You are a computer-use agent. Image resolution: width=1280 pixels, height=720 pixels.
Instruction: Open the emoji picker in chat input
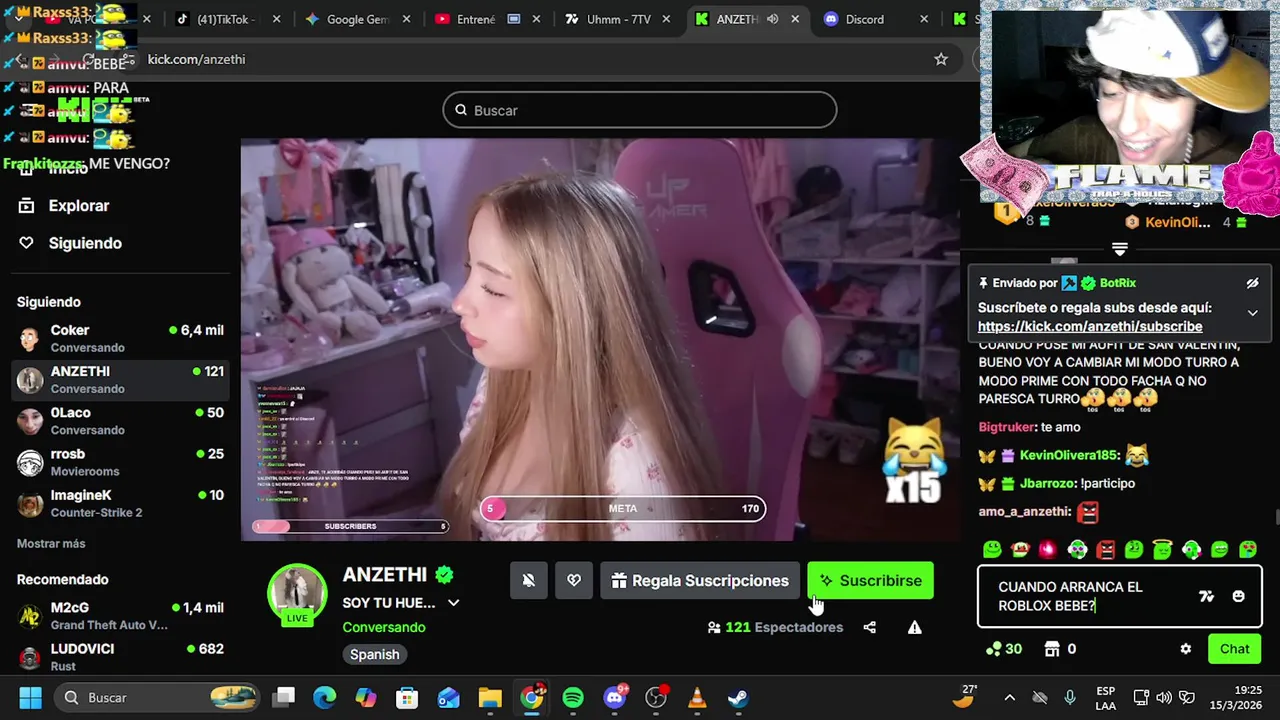coord(1239,596)
